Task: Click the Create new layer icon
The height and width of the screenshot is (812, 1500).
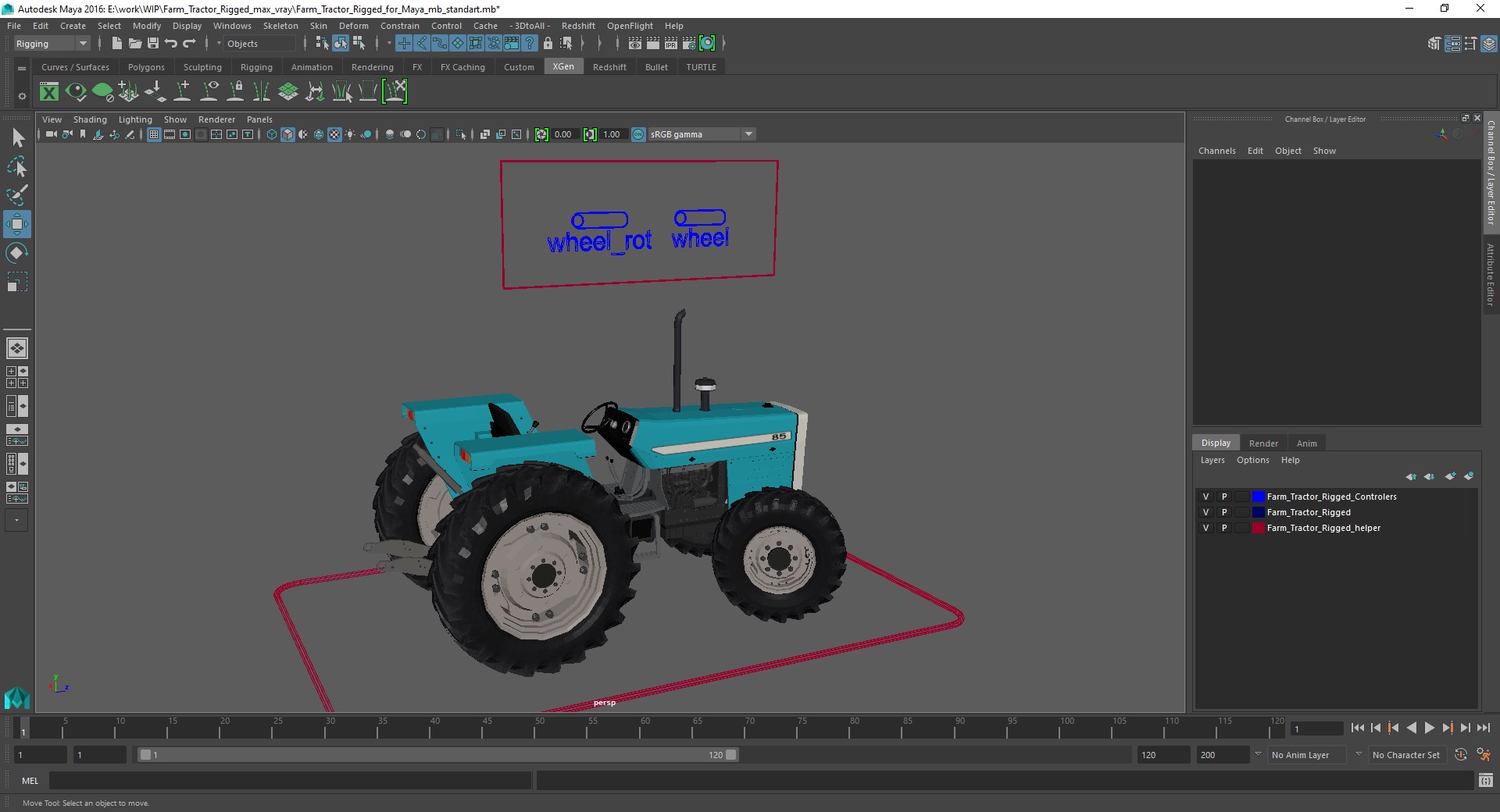Action: (x=1451, y=476)
